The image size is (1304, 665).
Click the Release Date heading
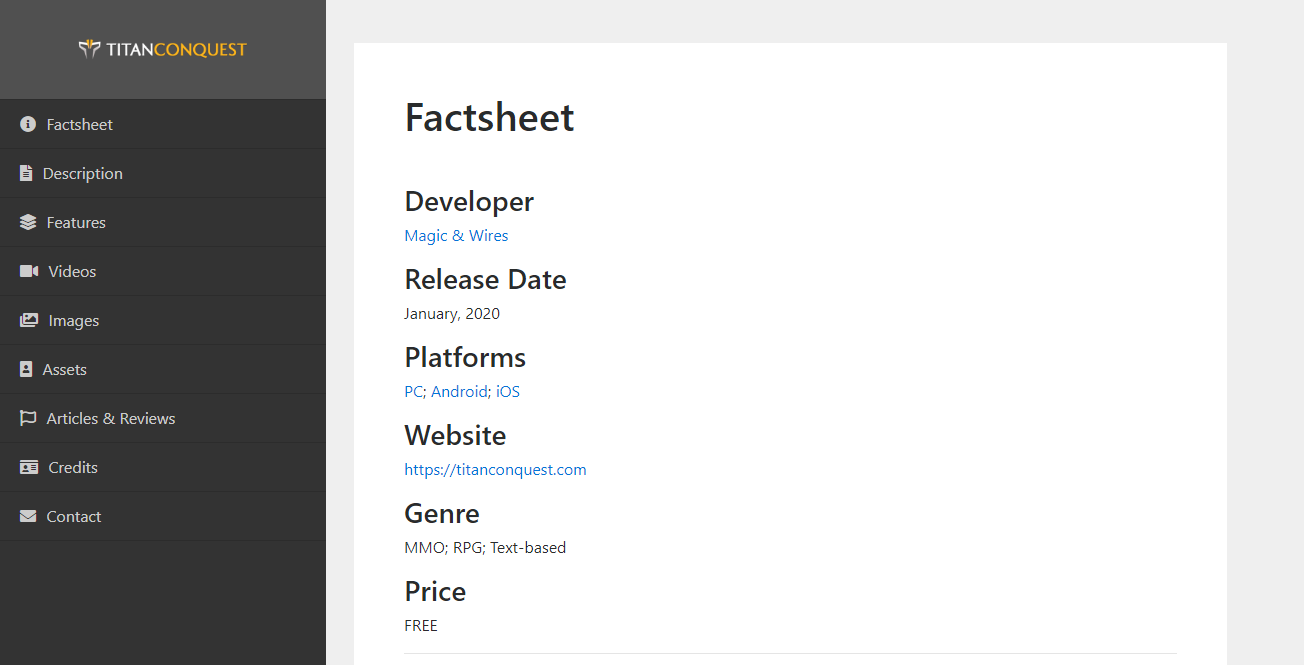[x=485, y=279]
